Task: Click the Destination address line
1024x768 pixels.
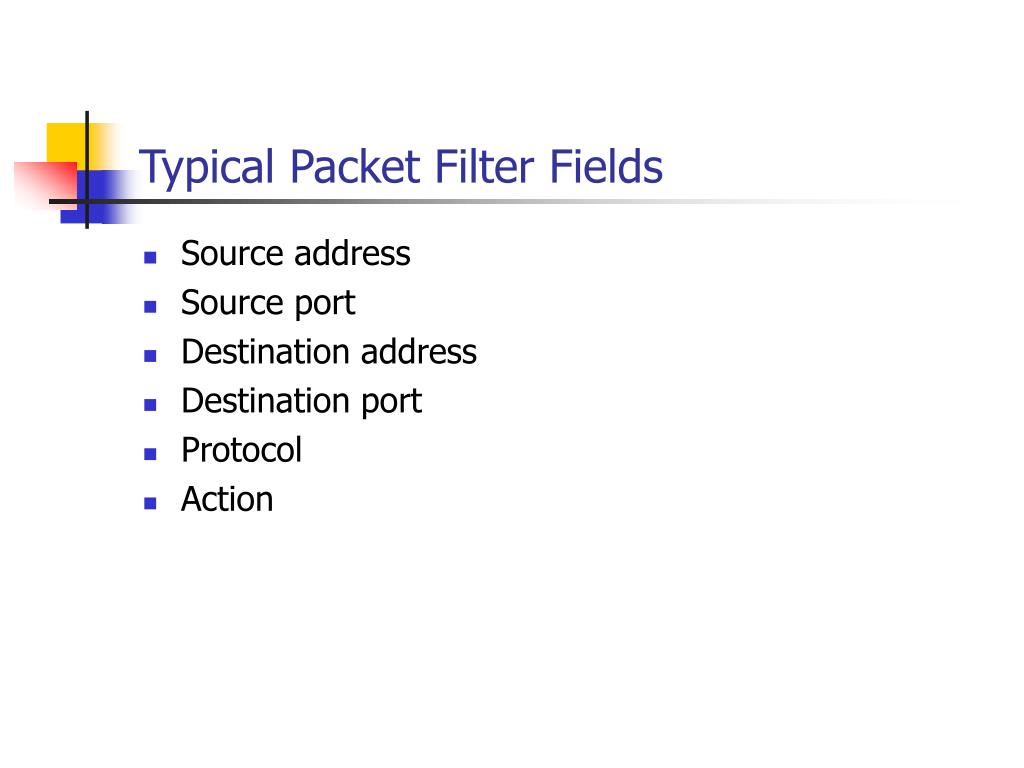Action: (x=328, y=352)
